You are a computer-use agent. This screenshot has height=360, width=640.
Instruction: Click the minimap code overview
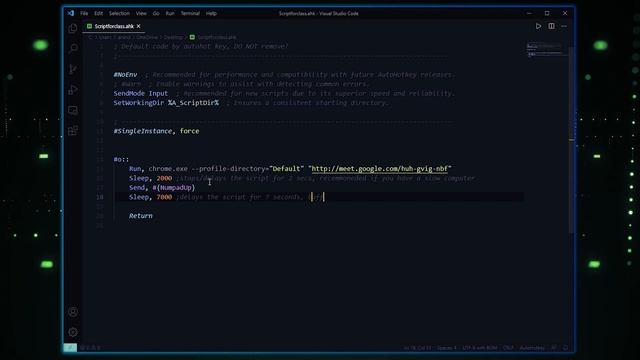[x=544, y=49]
